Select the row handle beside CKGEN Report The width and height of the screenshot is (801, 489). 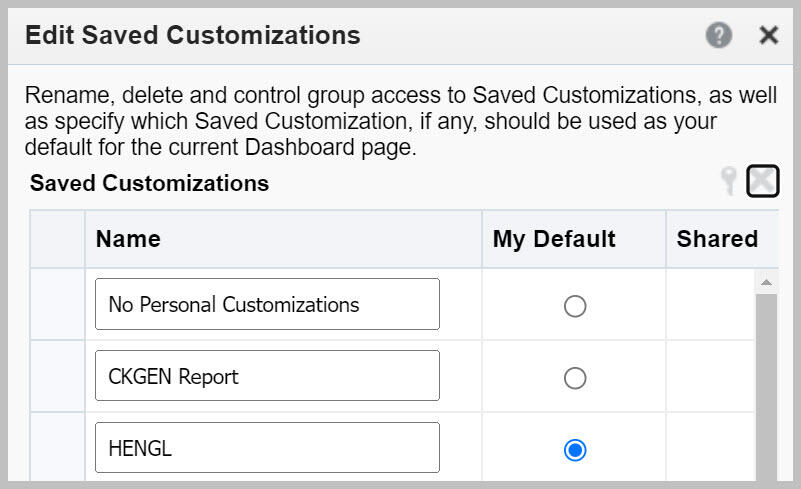pos(57,376)
